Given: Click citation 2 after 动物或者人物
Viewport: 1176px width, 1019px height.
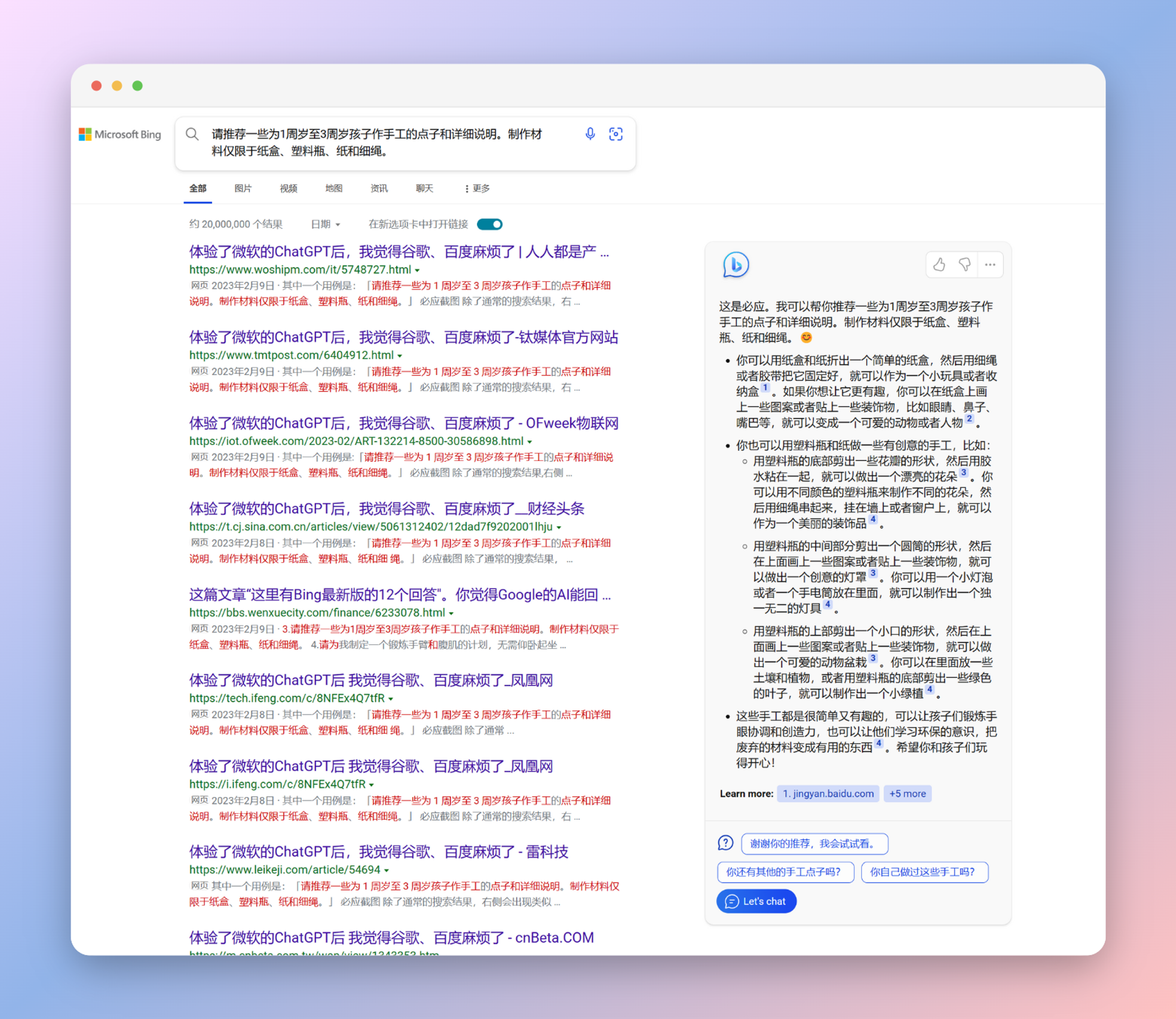Looking at the screenshot, I should click(x=969, y=419).
